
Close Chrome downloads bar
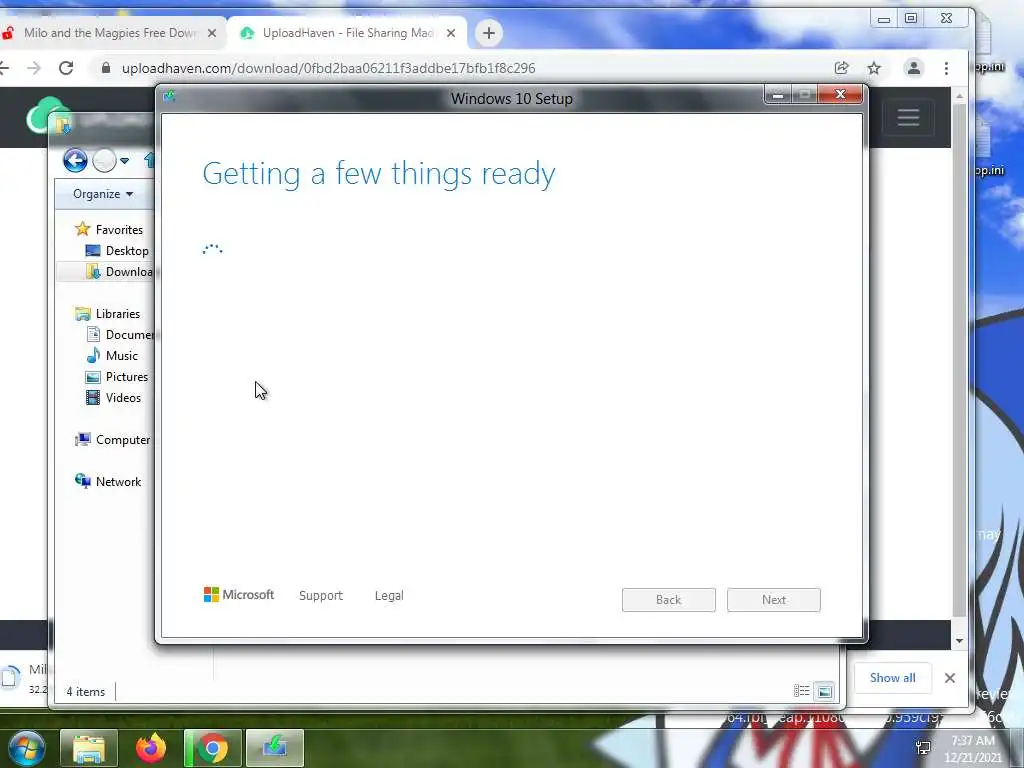[x=950, y=678]
